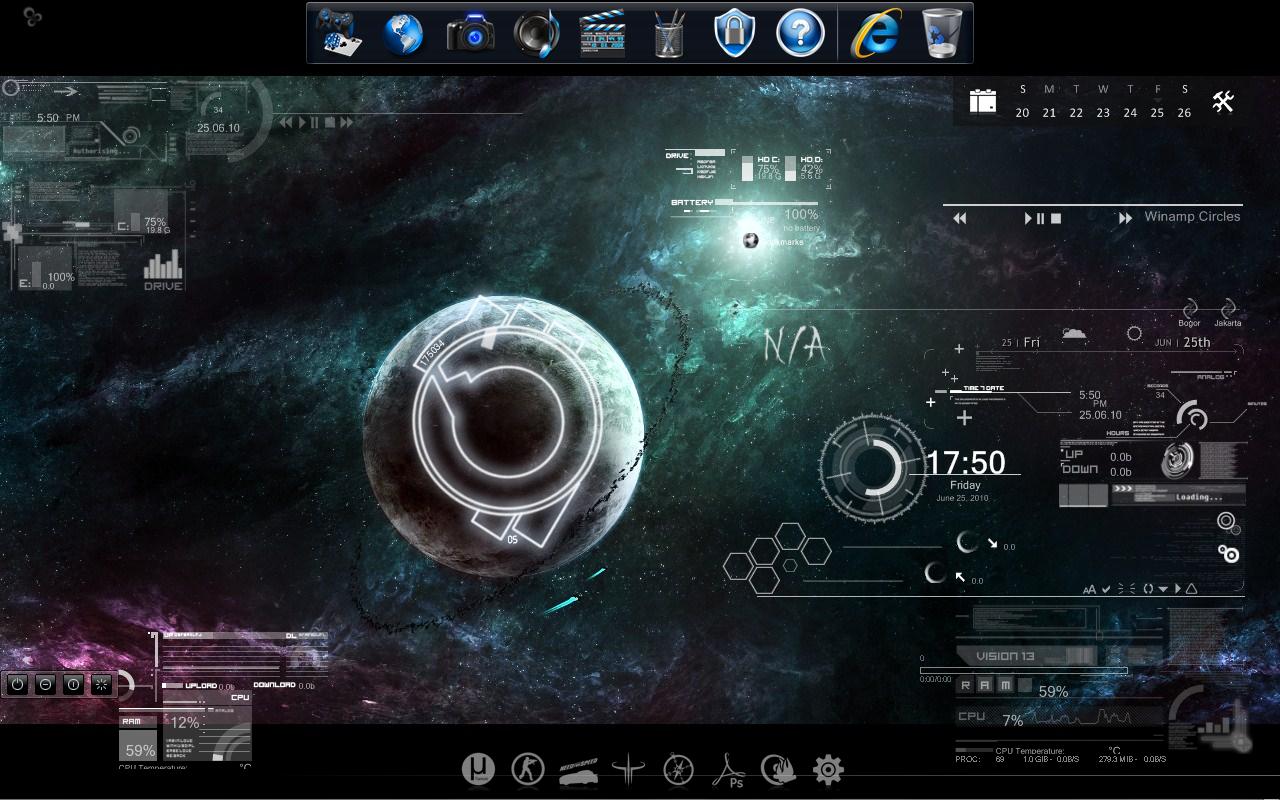The height and width of the screenshot is (800, 1280).
Task: Open the security shield icon
Action: (x=734, y=31)
